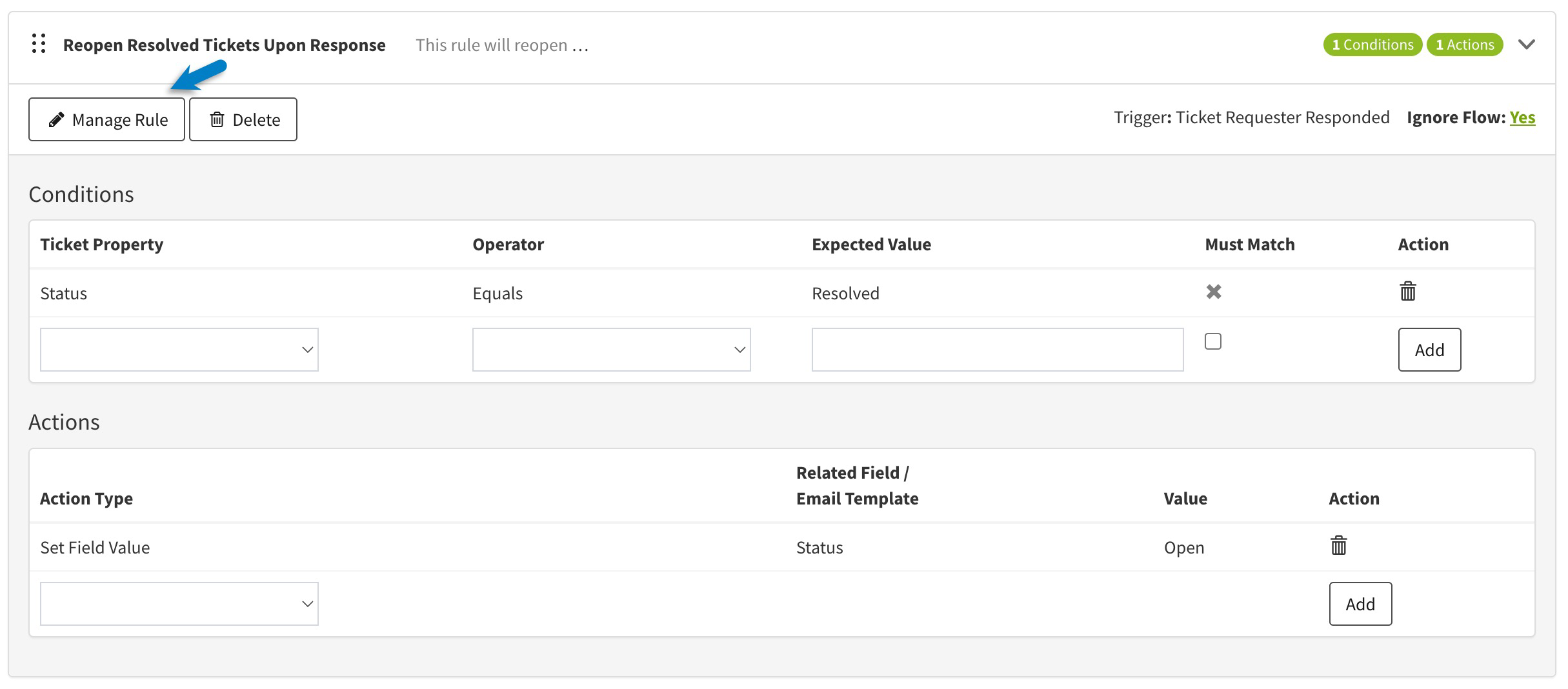Screen dimensions: 1568x689
Task: Open the Operator dropdown
Action: pos(611,350)
